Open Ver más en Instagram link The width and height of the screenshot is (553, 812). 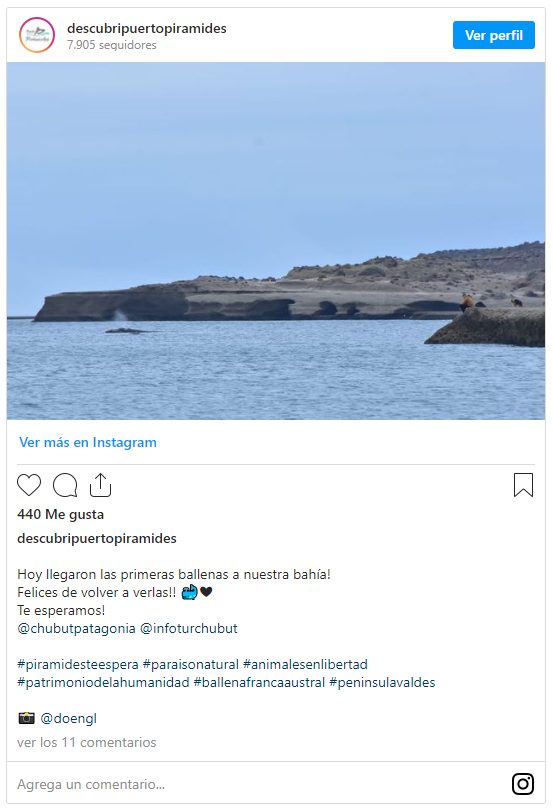click(88, 442)
